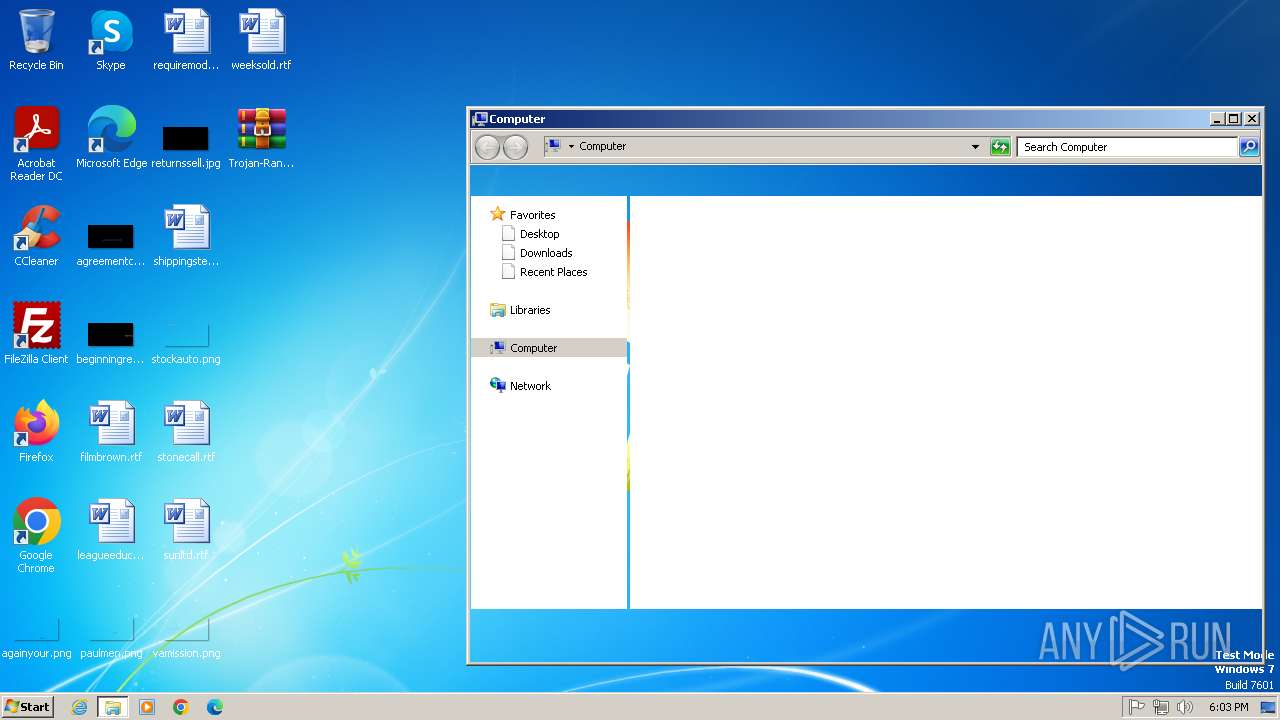1280x720 pixels.
Task: Click the Computer breadcrumb arrow
Action: tap(571, 146)
